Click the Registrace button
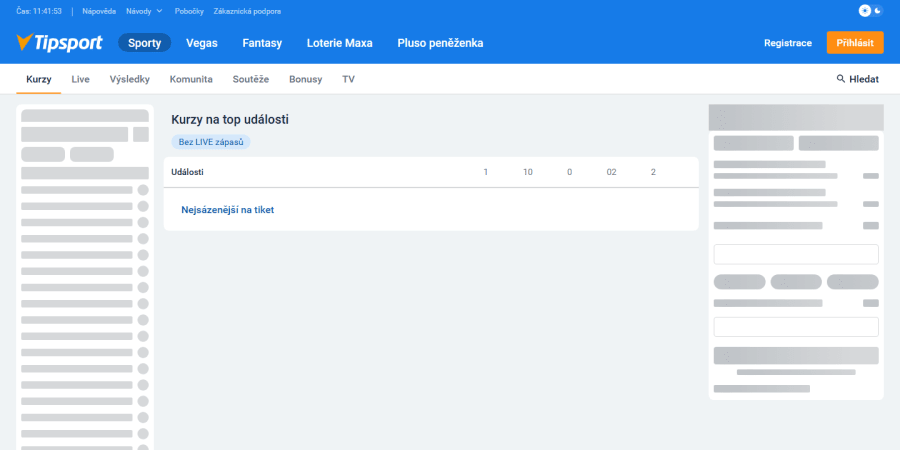 788,43
